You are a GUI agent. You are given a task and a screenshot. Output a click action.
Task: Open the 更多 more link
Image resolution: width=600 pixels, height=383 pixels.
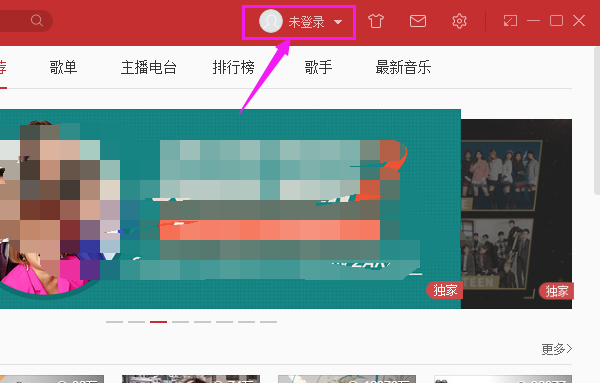click(x=557, y=349)
